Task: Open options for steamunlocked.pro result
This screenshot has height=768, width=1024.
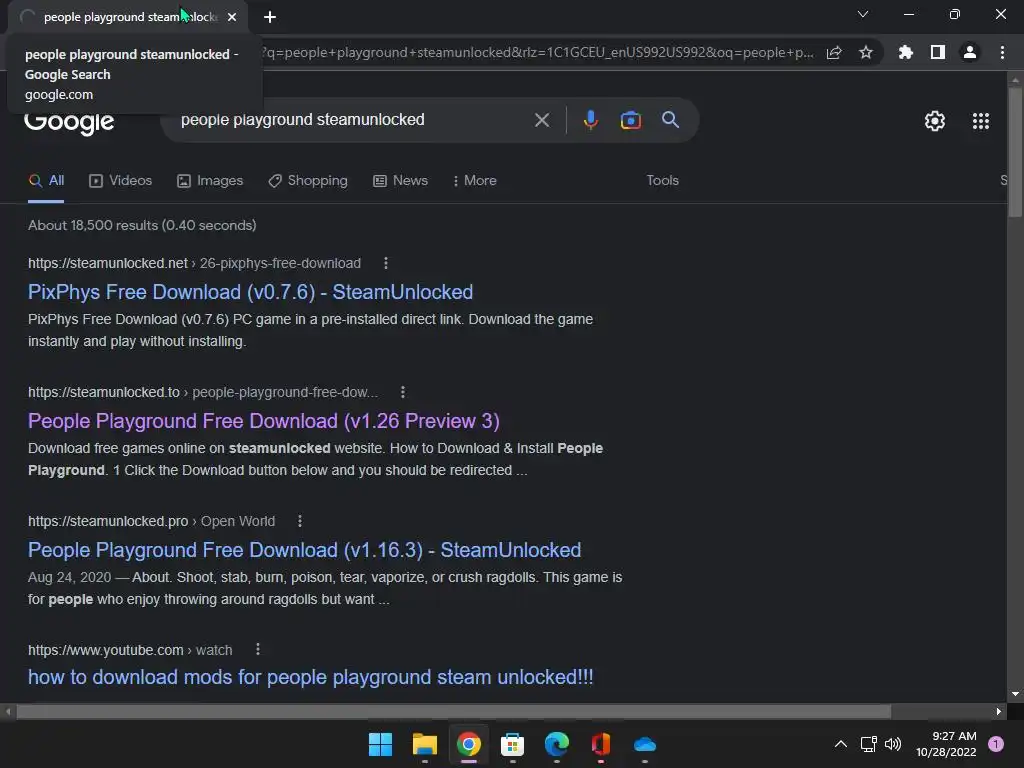Action: click(x=300, y=521)
